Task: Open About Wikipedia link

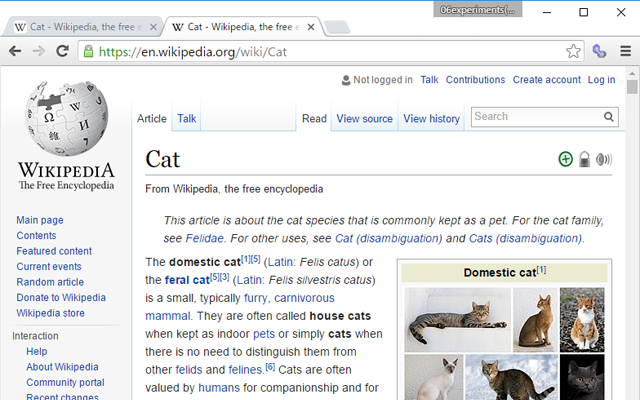Action: pos(62,367)
